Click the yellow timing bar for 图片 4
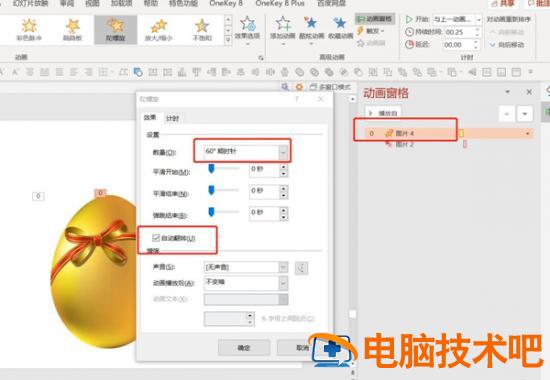 461,133
